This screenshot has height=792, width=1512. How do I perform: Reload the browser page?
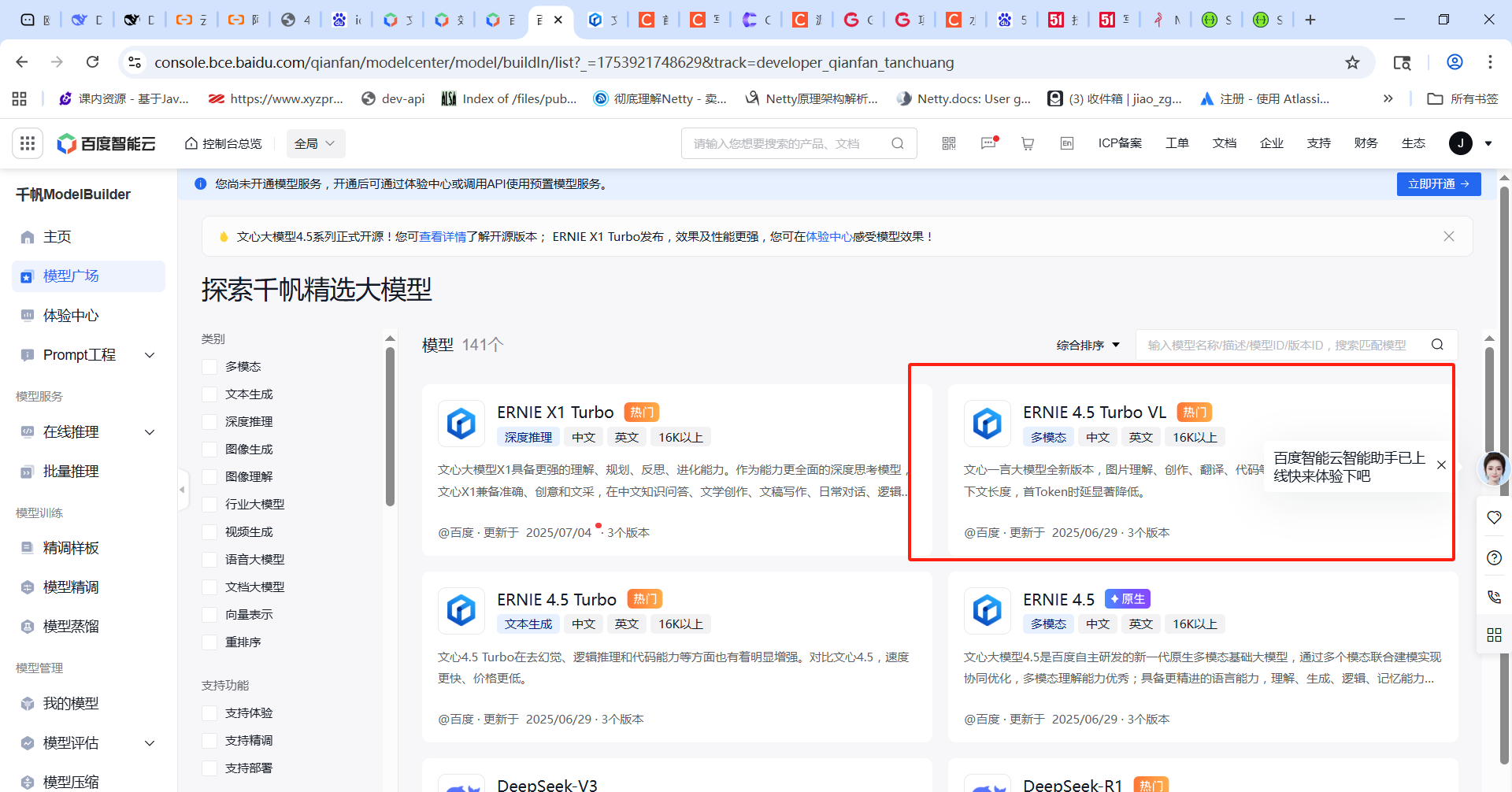pos(93,62)
